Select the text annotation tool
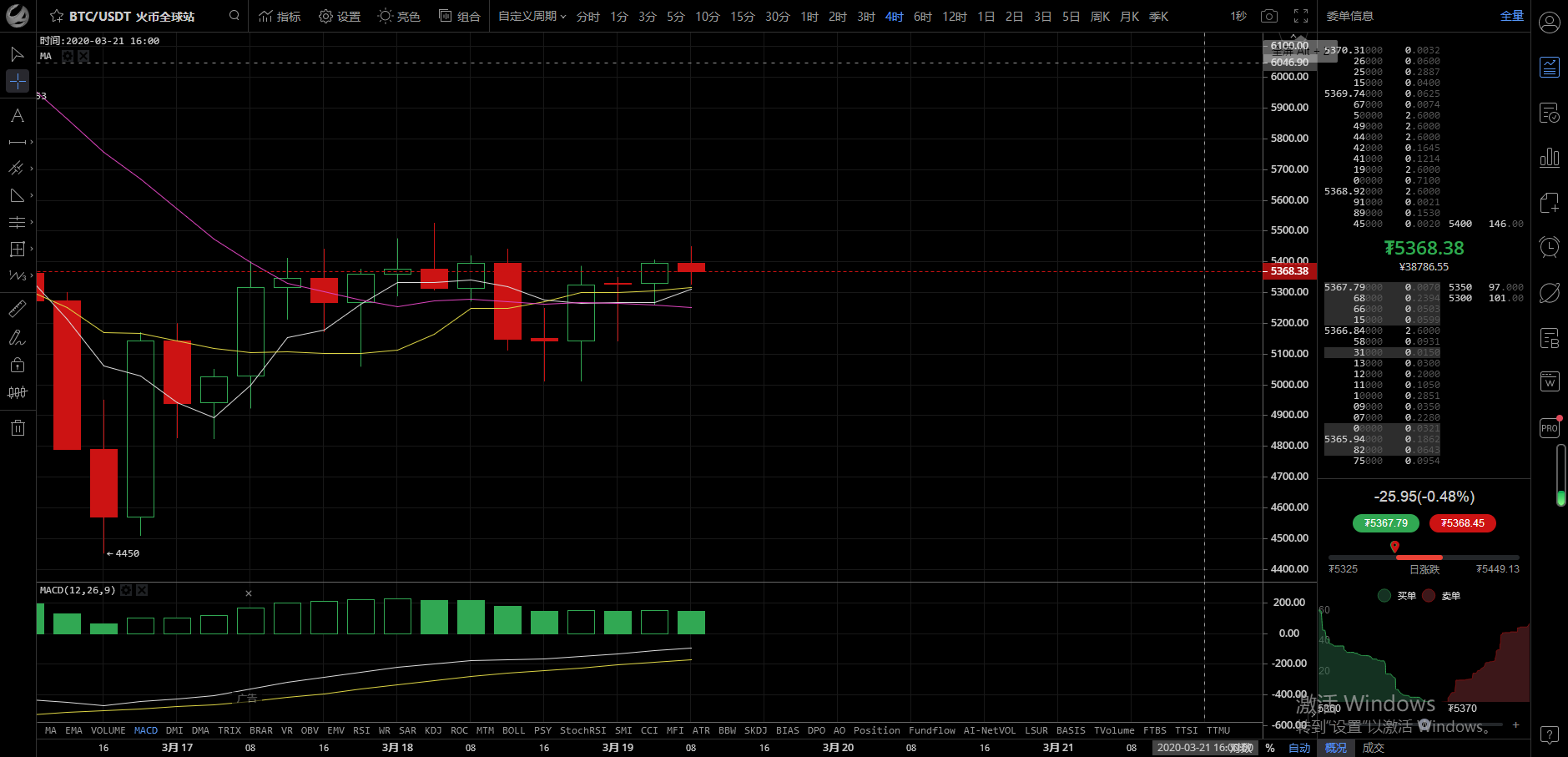Image resolution: width=1568 pixels, height=757 pixels. 17,116
